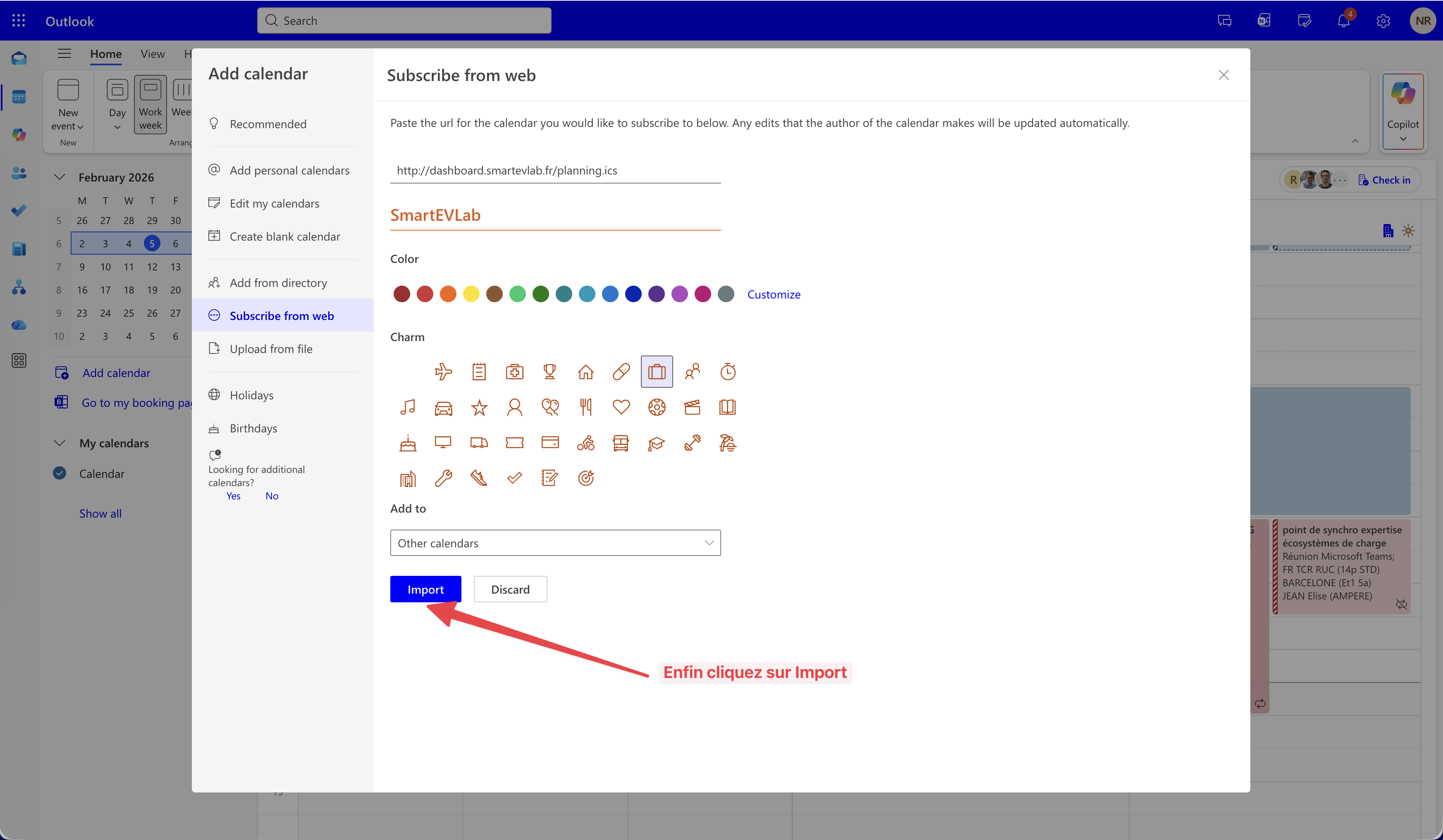Click the Import button
This screenshot has width=1443, height=840.
[x=425, y=589]
